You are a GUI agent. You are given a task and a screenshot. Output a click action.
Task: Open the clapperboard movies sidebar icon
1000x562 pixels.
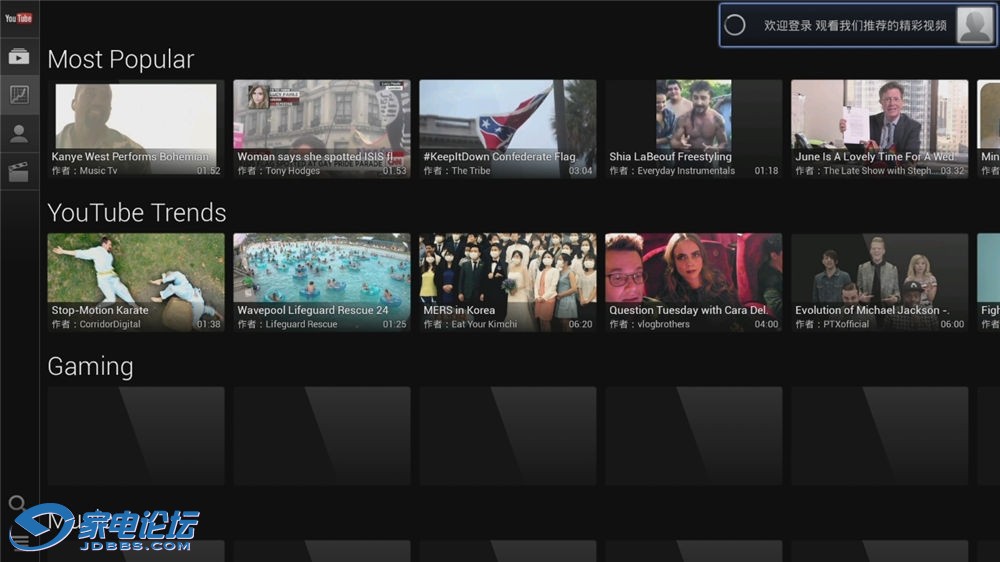[18, 172]
